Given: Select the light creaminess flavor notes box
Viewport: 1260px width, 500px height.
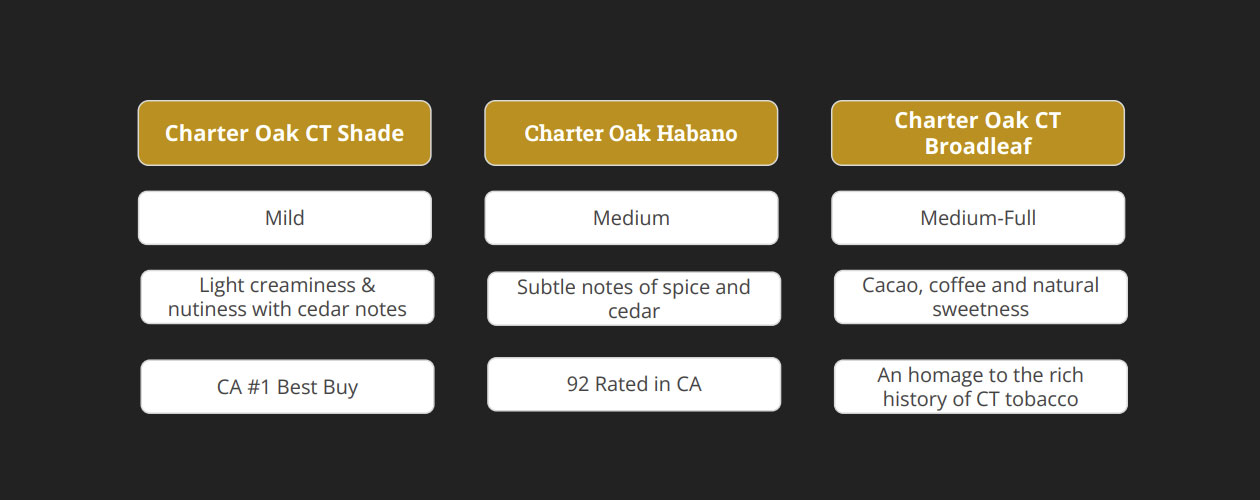Looking at the screenshot, I should (x=287, y=297).
